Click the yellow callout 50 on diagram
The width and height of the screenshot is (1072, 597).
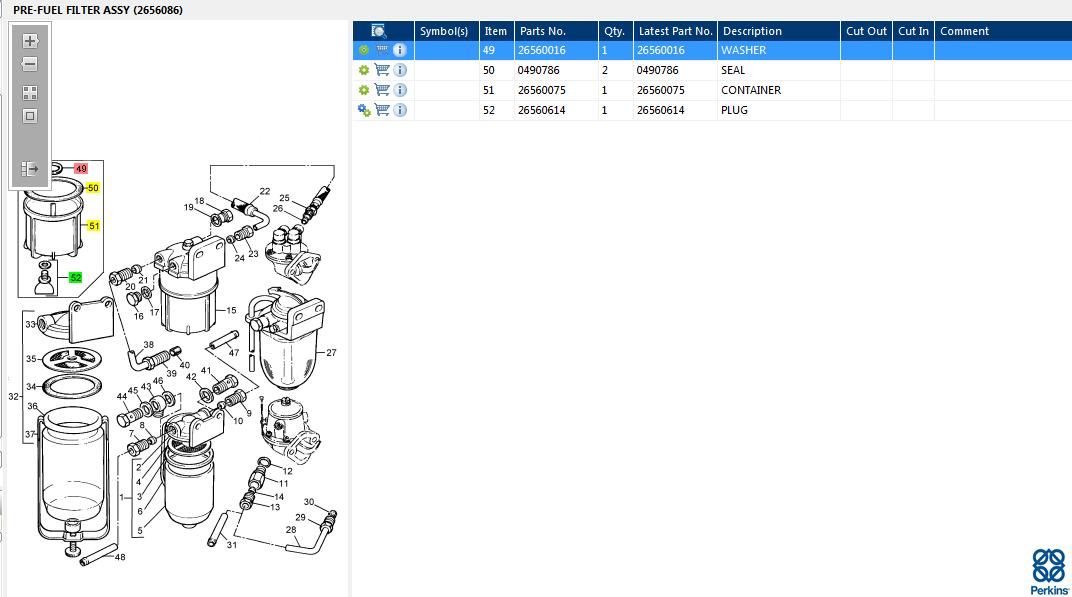point(93,188)
